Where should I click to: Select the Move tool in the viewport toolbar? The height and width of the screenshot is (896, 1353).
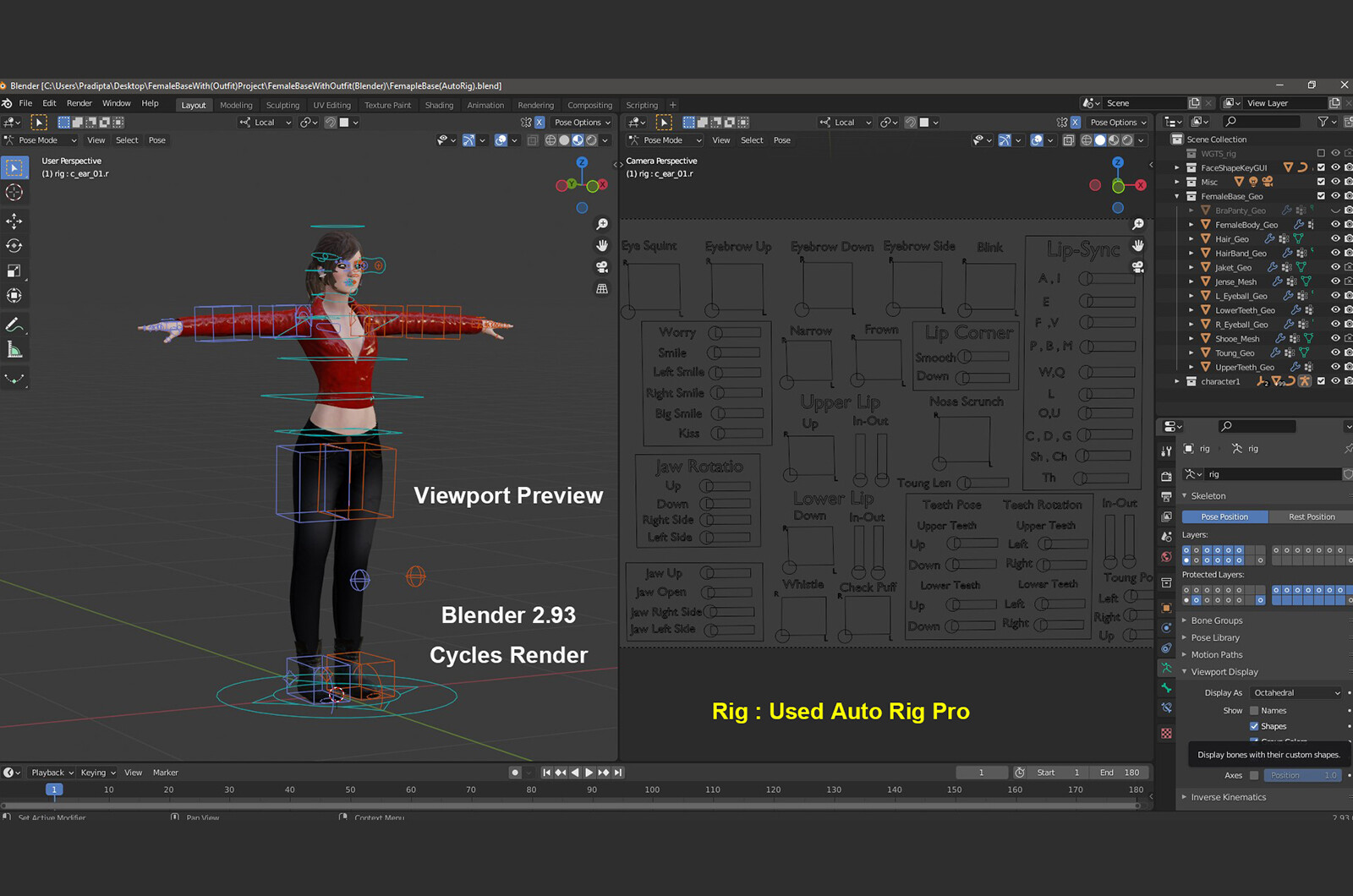tap(14, 221)
